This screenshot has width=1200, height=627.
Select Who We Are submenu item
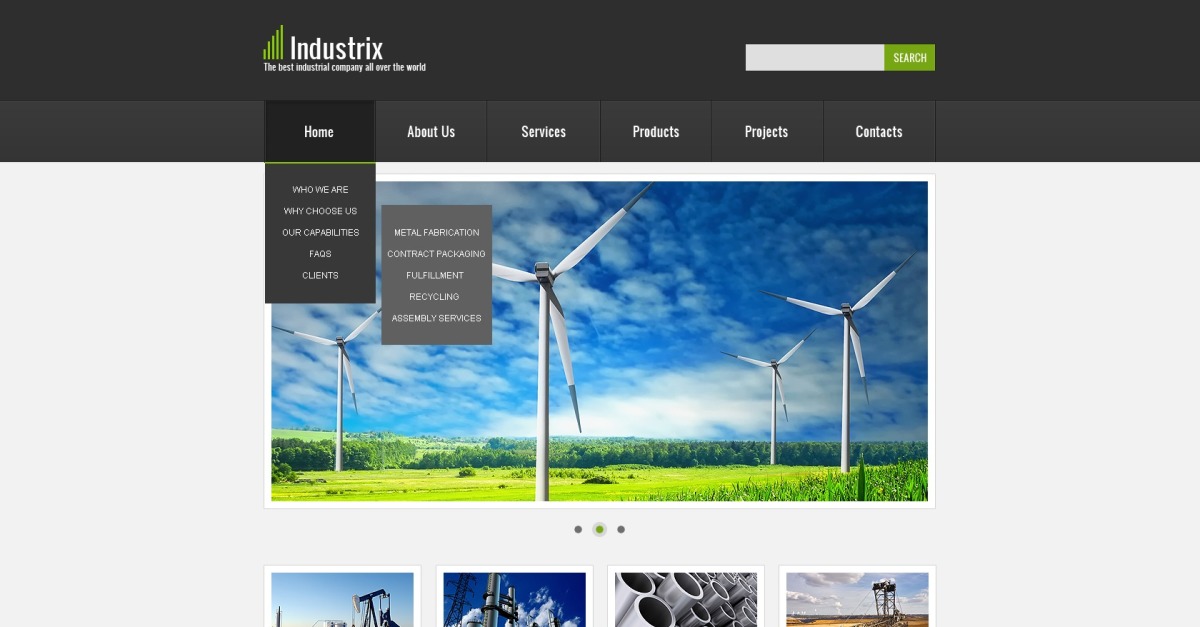(320, 190)
